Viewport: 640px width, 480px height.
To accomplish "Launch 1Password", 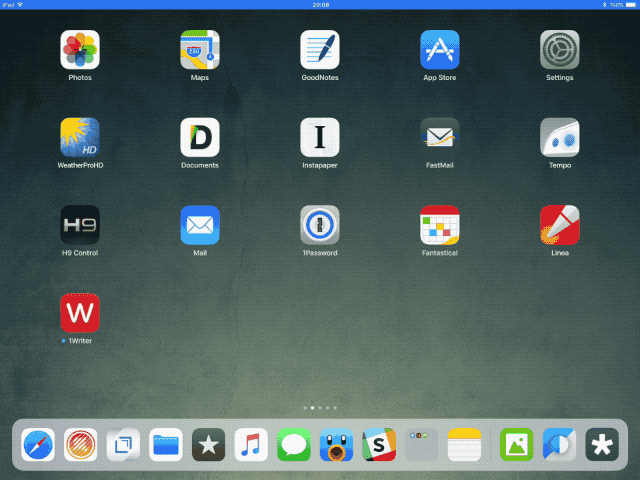I will coord(320,225).
